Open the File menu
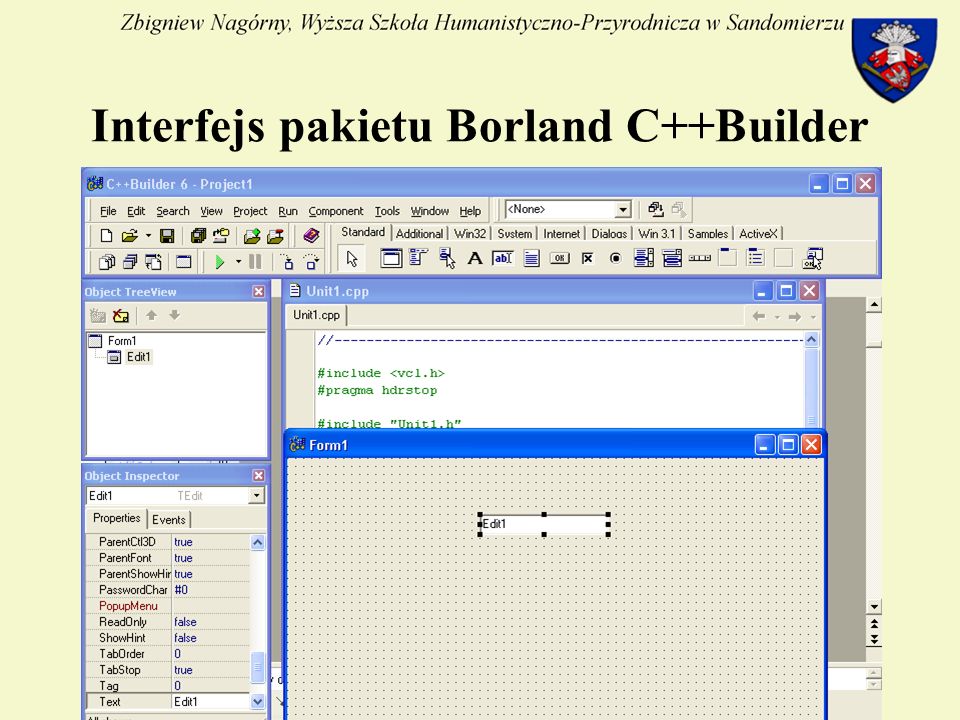This screenshot has height=720, width=960. [108, 211]
